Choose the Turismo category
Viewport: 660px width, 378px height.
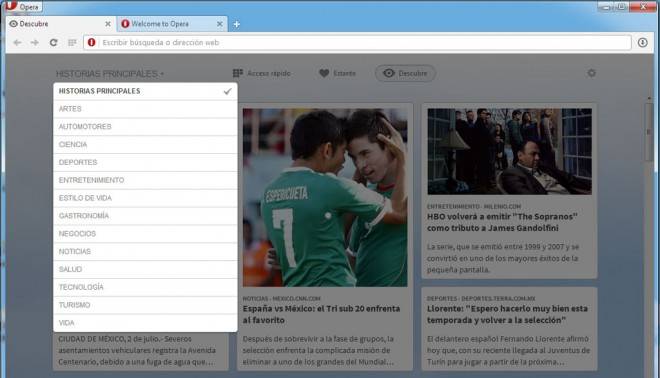pyautogui.click(x=145, y=305)
